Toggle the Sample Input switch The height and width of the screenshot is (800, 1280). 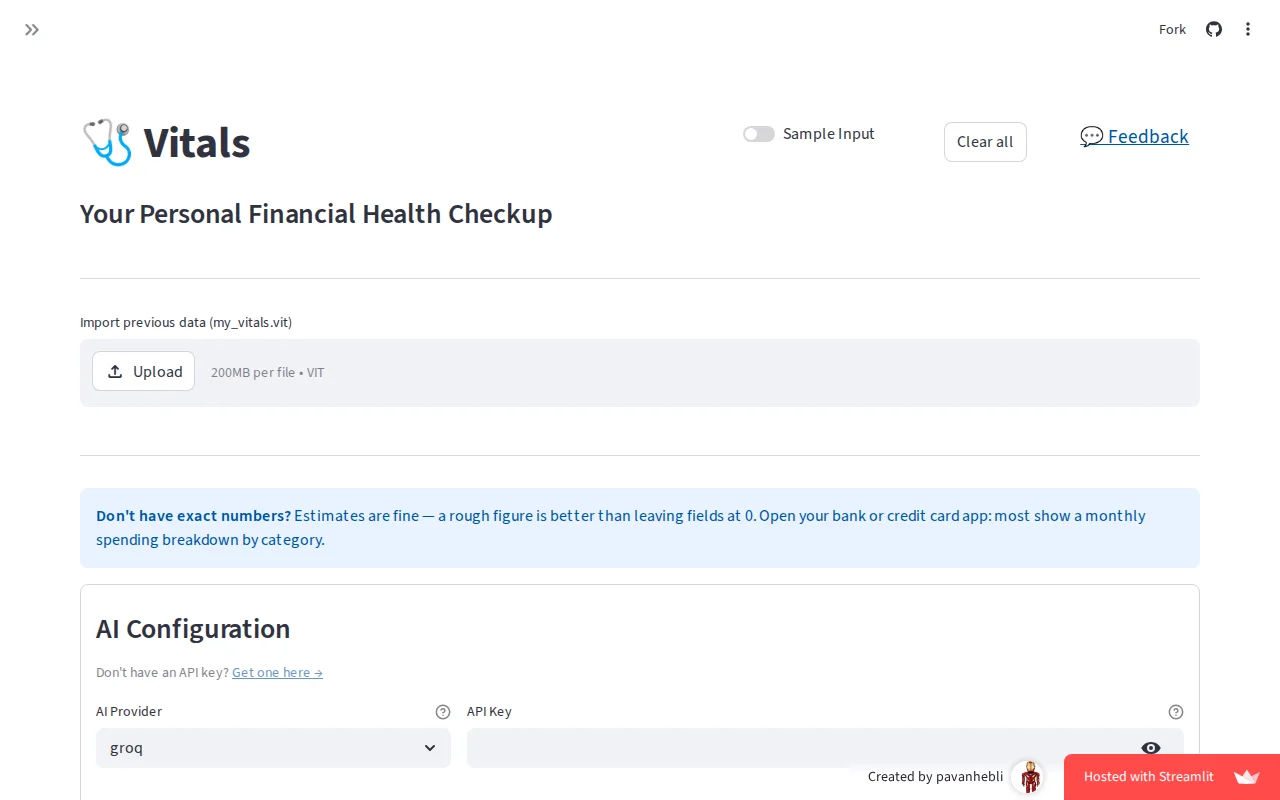tap(759, 134)
